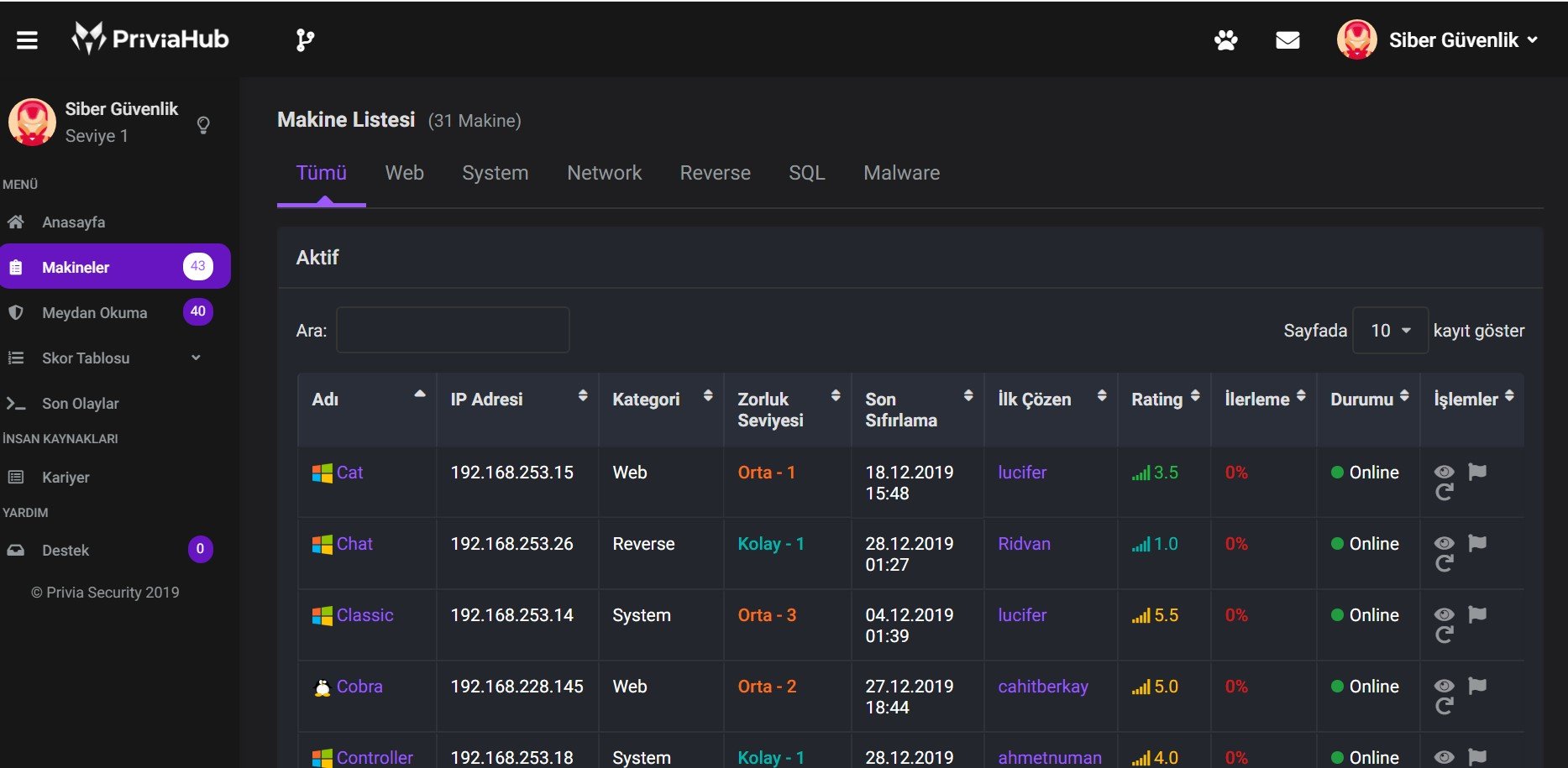This screenshot has height=768, width=1568.
Task: Open the Chat machine link
Action: point(354,544)
